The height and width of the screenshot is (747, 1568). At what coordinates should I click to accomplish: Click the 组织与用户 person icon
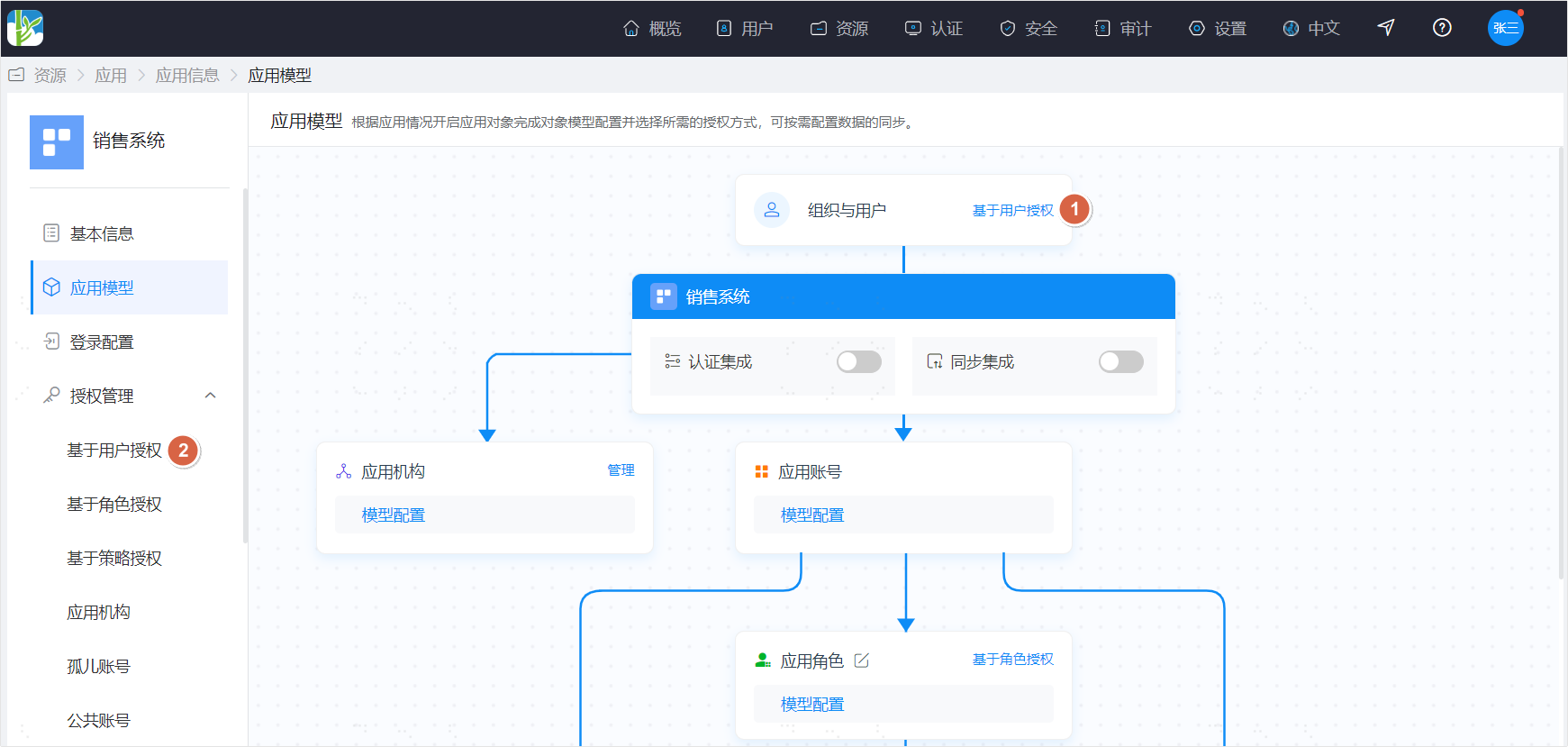coord(772,210)
